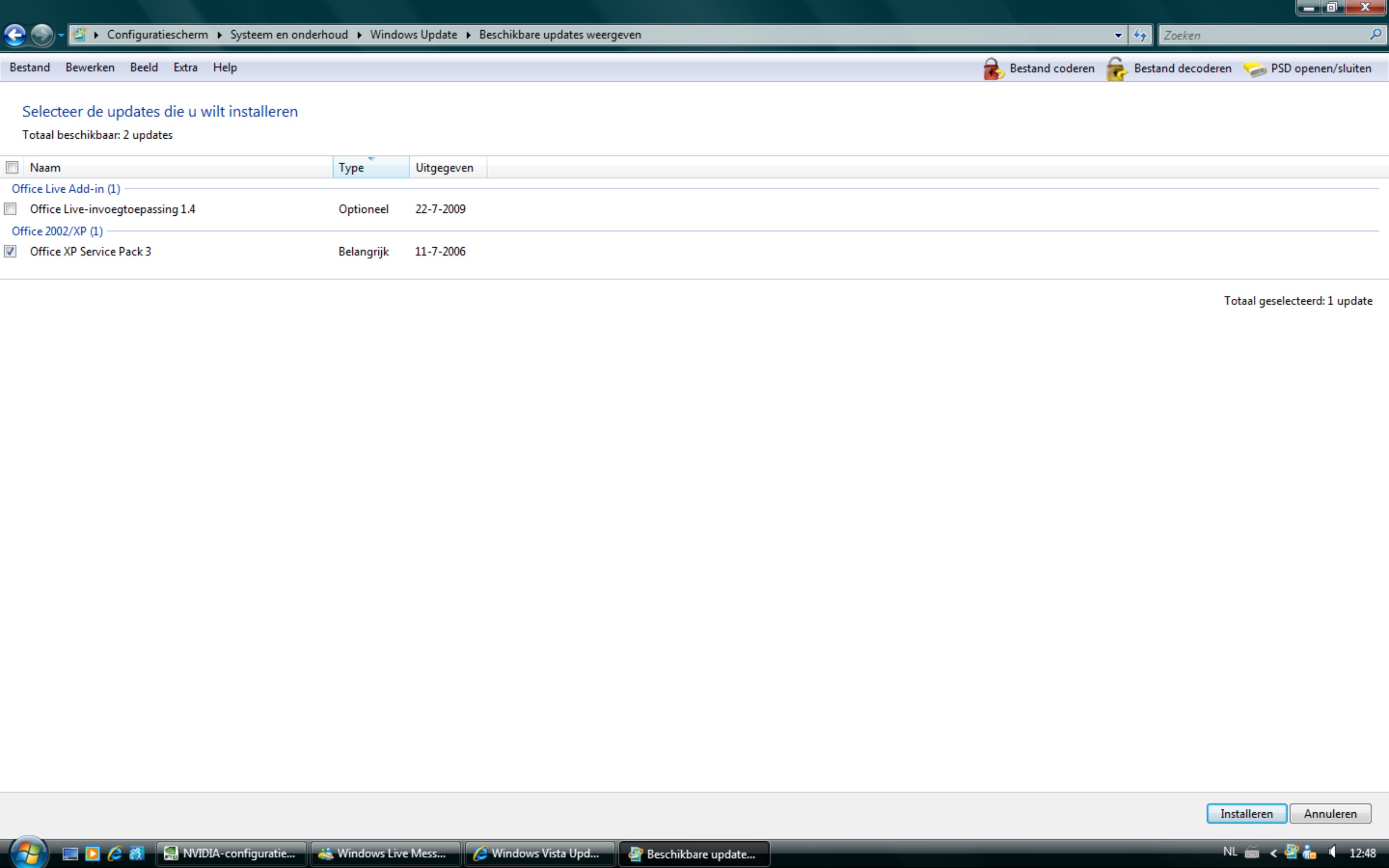Expand the arrow after Systeem en onderhoud
Viewport: 1389px width, 868px height.
(x=359, y=35)
